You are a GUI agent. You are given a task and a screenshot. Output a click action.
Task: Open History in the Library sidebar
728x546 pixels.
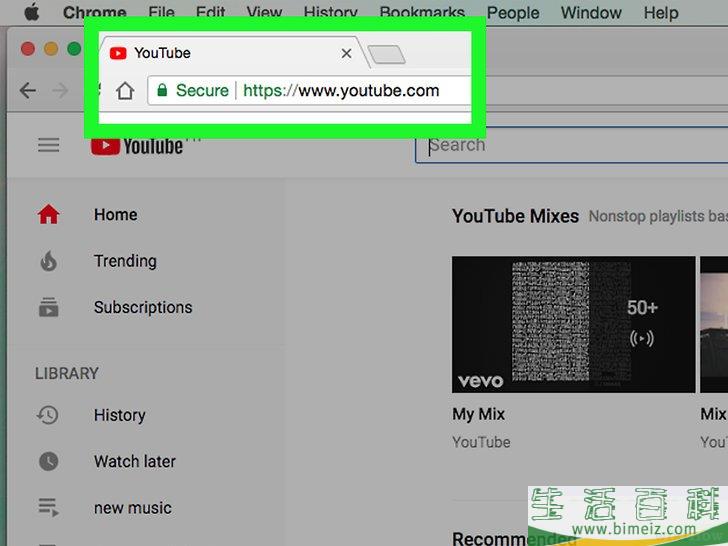[x=120, y=415]
